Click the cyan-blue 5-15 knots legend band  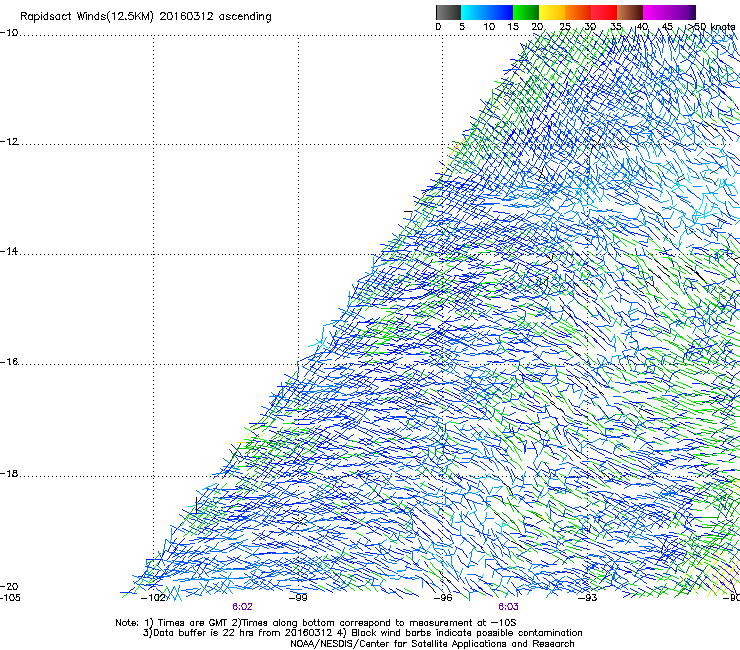click(x=487, y=12)
